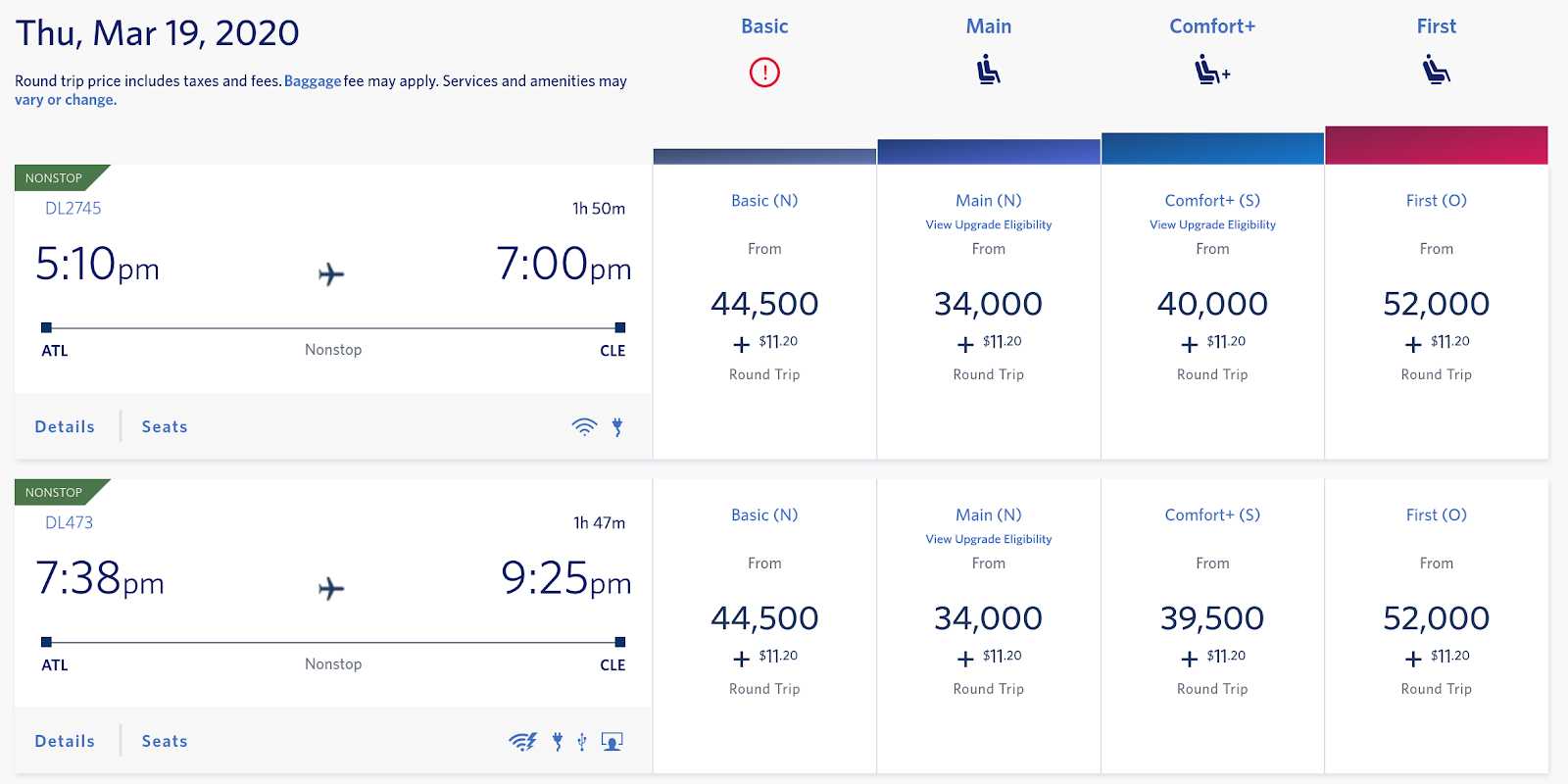
Task: Open Details for flight DL473
Action: point(65,741)
